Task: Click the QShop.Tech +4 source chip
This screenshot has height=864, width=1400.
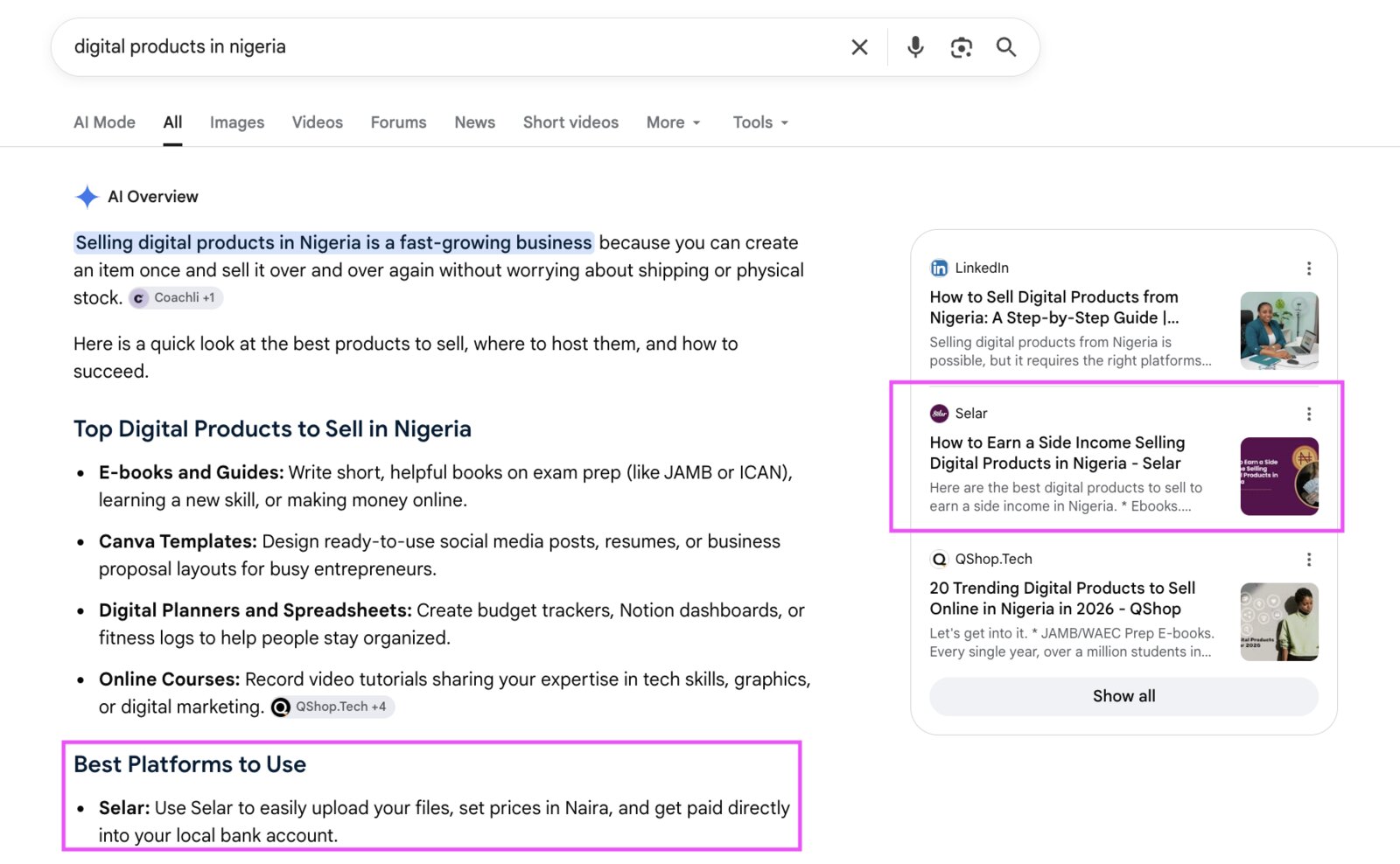Action: (332, 707)
